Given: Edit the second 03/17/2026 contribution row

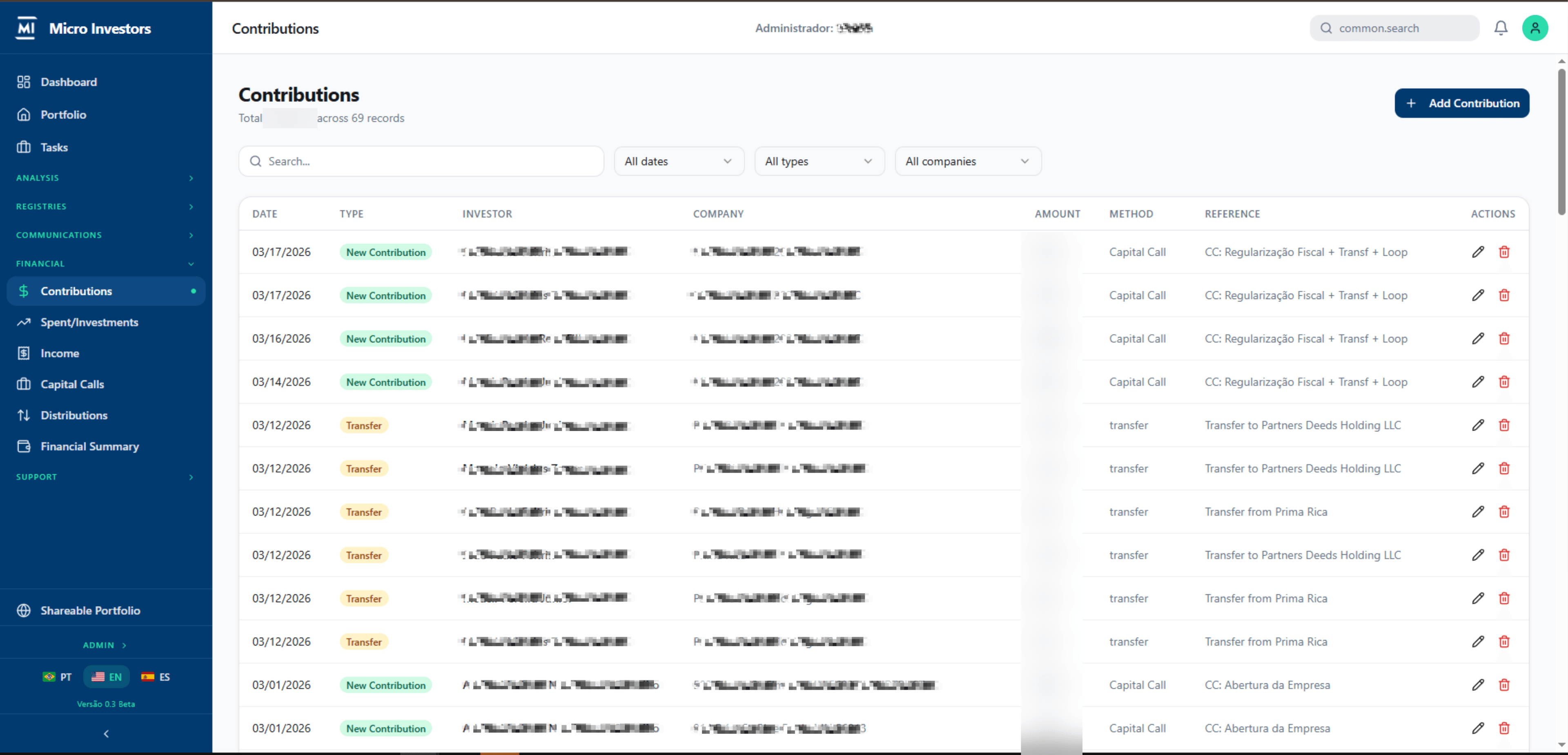Looking at the screenshot, I should tap(1477, 295).
